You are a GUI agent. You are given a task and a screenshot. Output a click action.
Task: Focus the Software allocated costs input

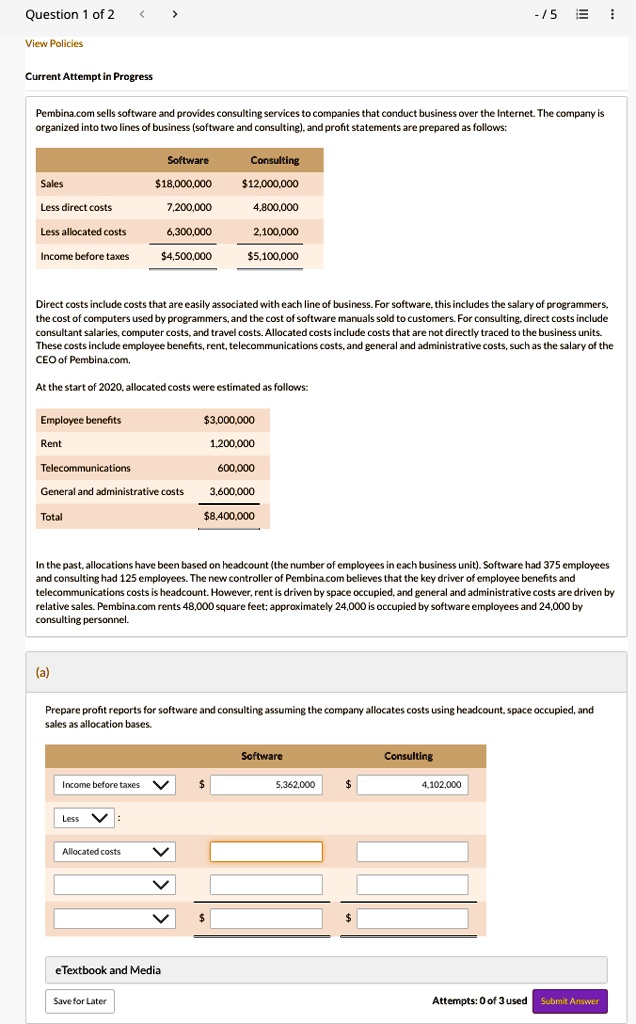pyautogui.click(x=266, y=852)
